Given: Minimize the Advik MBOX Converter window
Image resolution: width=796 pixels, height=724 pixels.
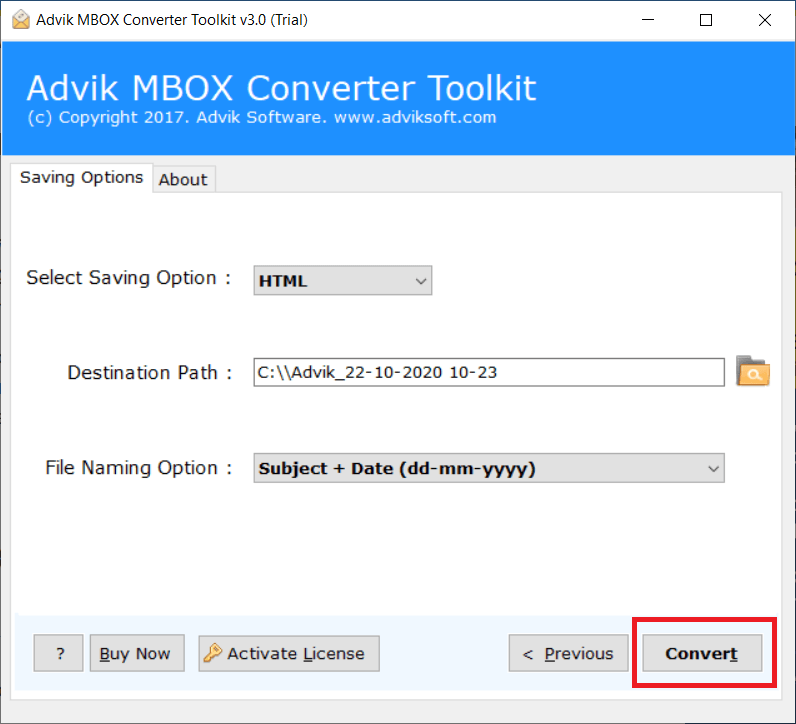Looking at the screenshot, I should coord(648,20).
